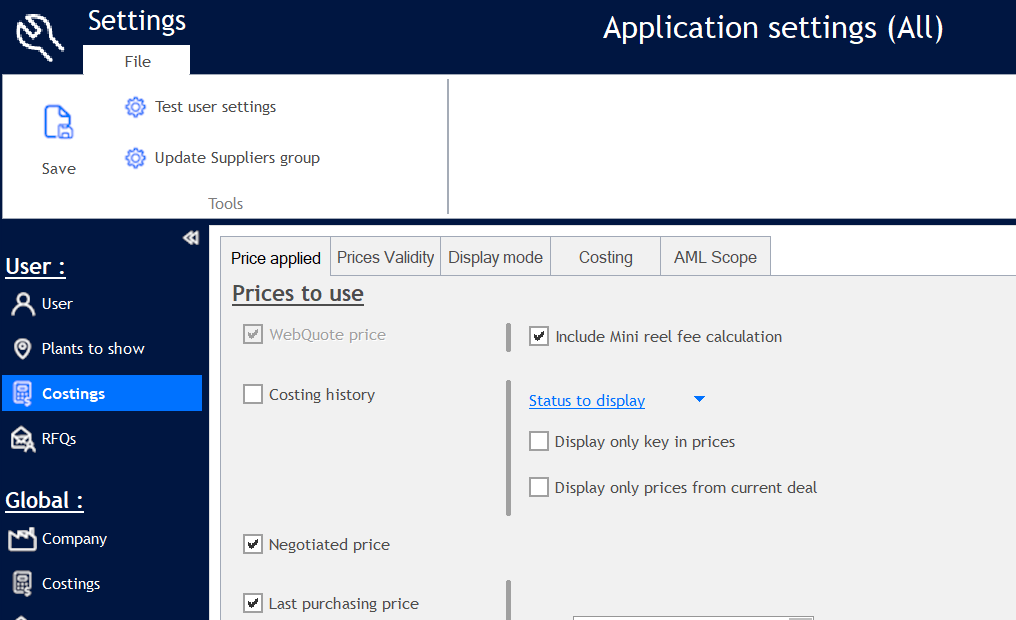Check Display only prices from current deal
This screenshot has width=1016, height=620.
click(539, 488)
